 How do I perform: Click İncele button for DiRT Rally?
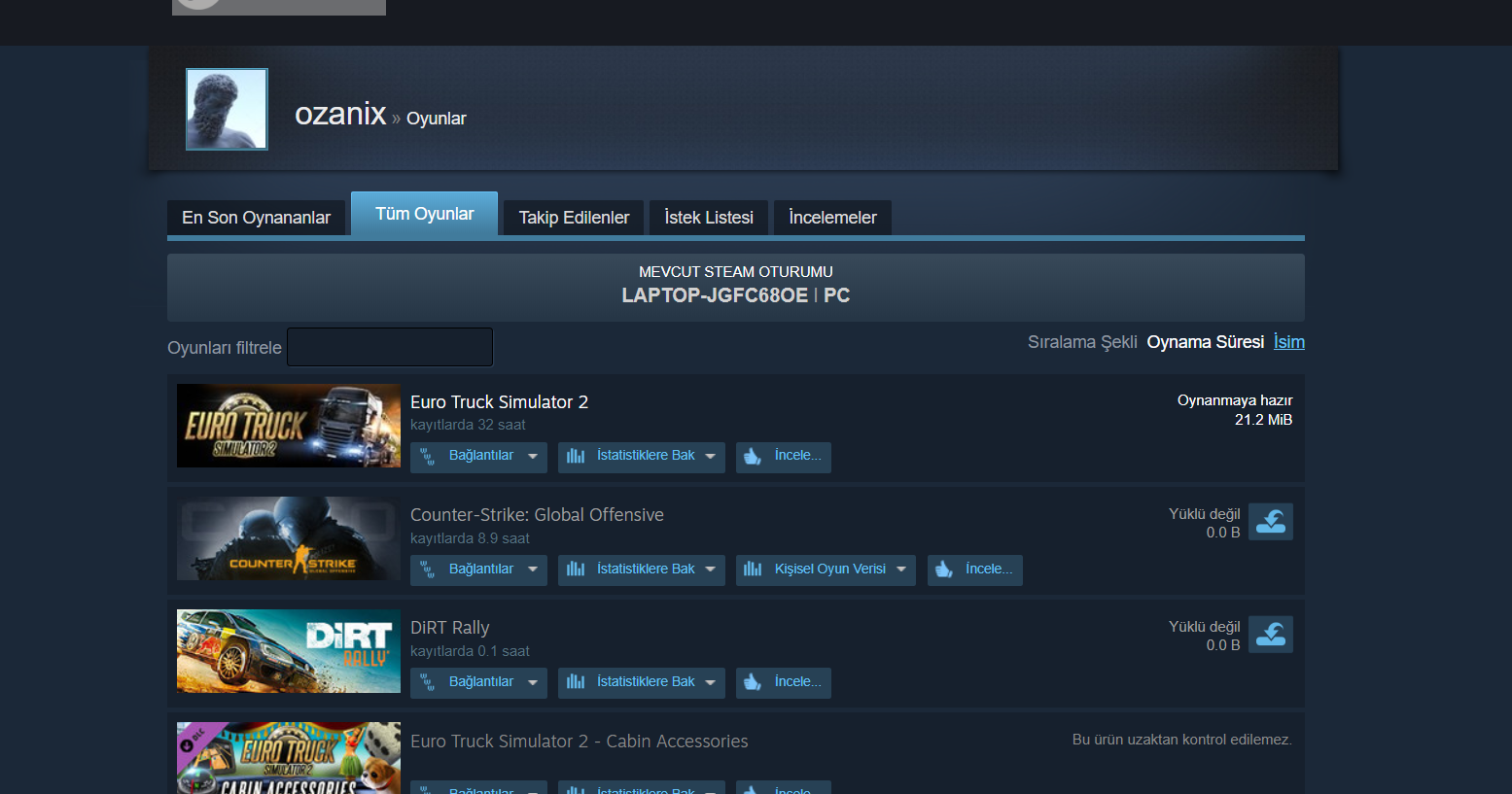pos(784,682)
